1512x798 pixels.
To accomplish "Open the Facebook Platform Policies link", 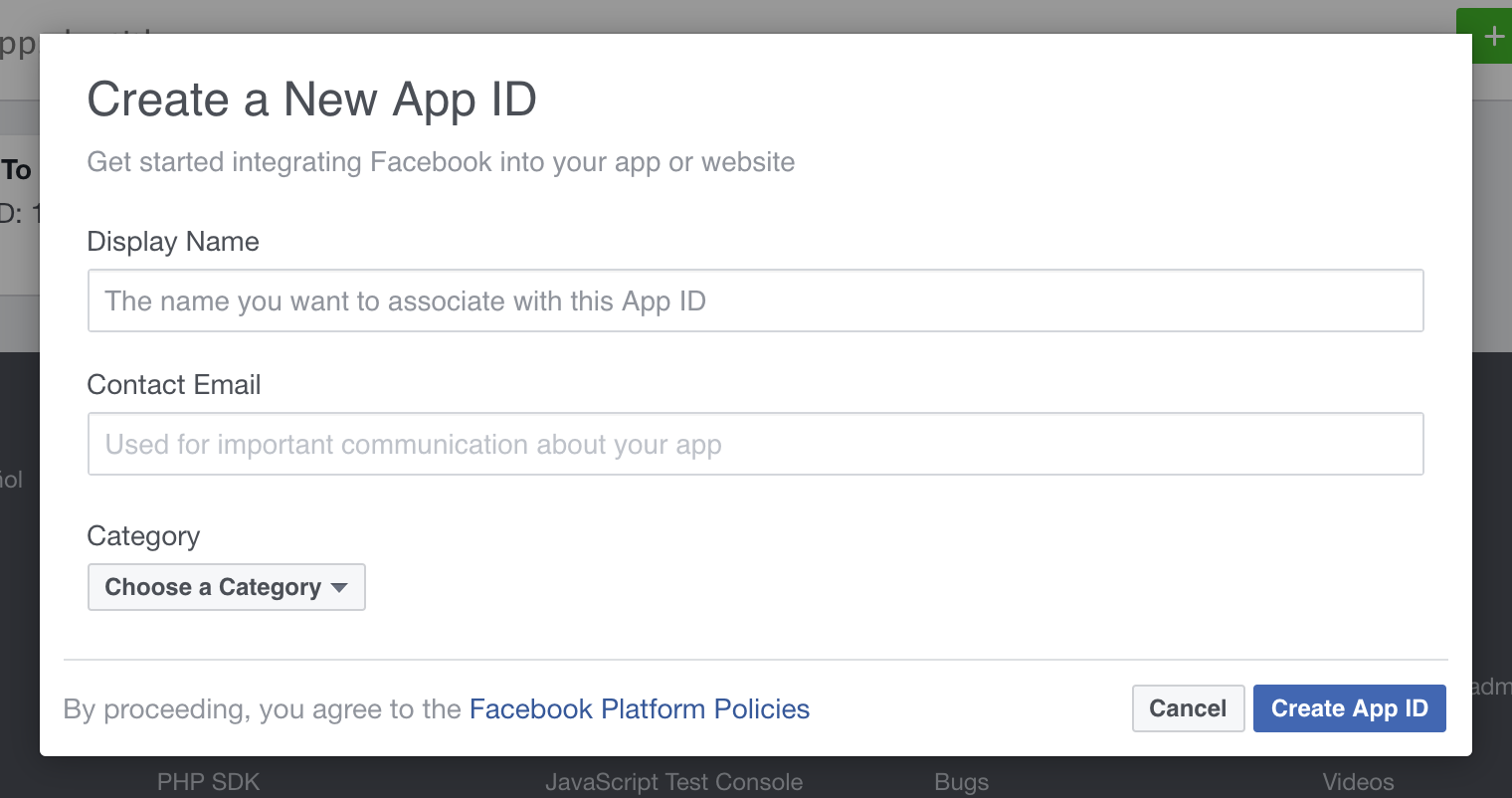I will (x=639, y=708).
